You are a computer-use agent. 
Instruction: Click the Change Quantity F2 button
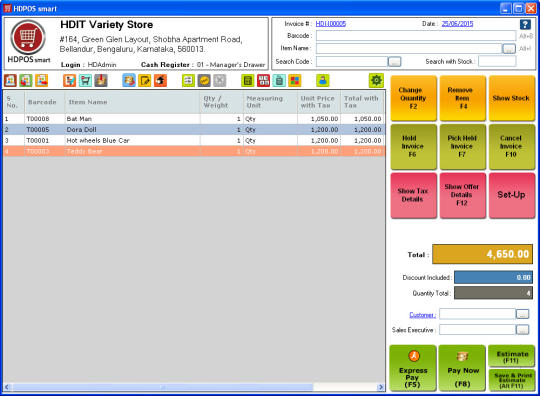tap(413, 98)
